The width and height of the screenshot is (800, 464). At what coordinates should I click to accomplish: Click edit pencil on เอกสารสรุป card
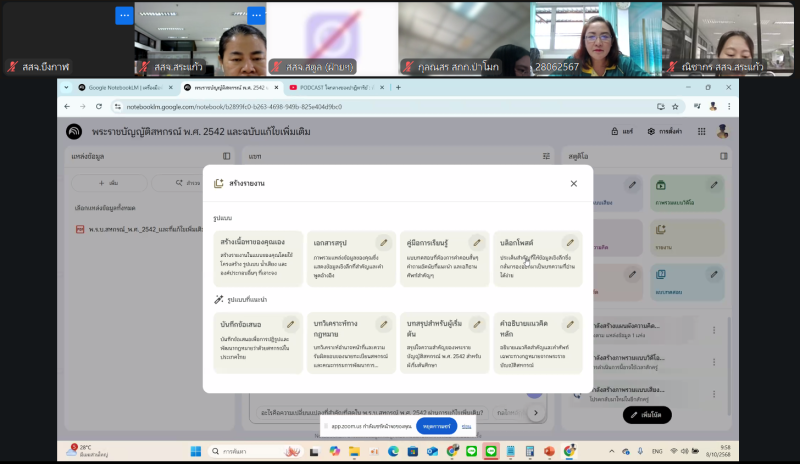383,242
